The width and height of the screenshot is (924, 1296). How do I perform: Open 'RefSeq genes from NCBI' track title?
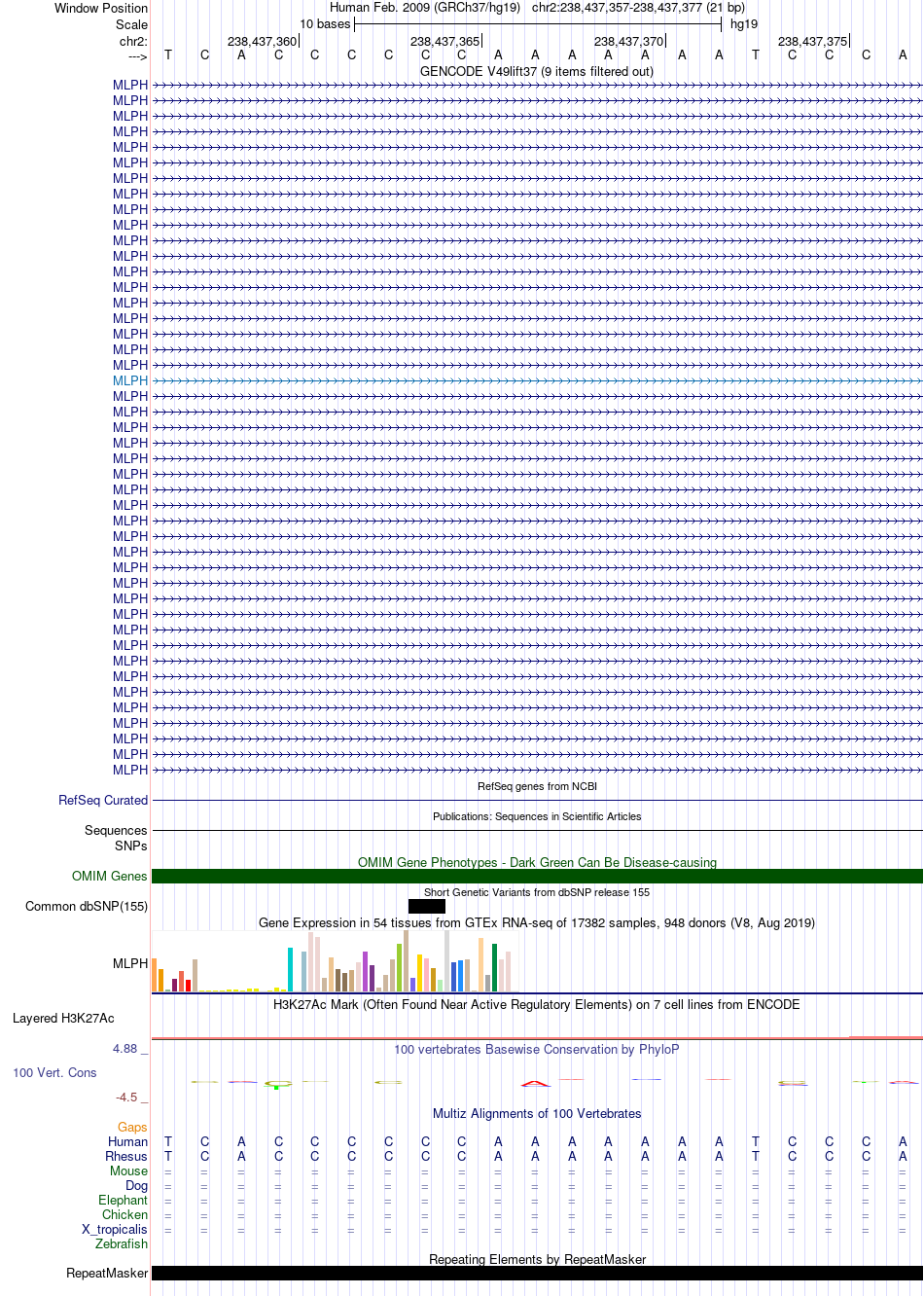[537, 786]
